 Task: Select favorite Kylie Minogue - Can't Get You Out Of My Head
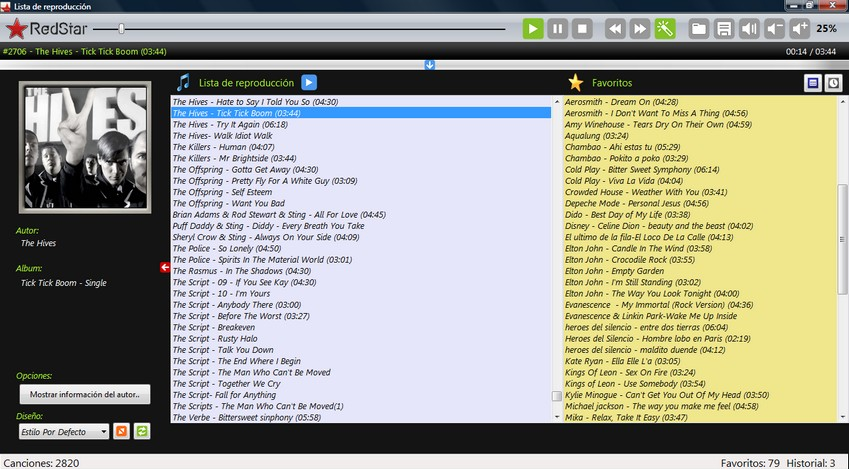(x=700, y=395)
